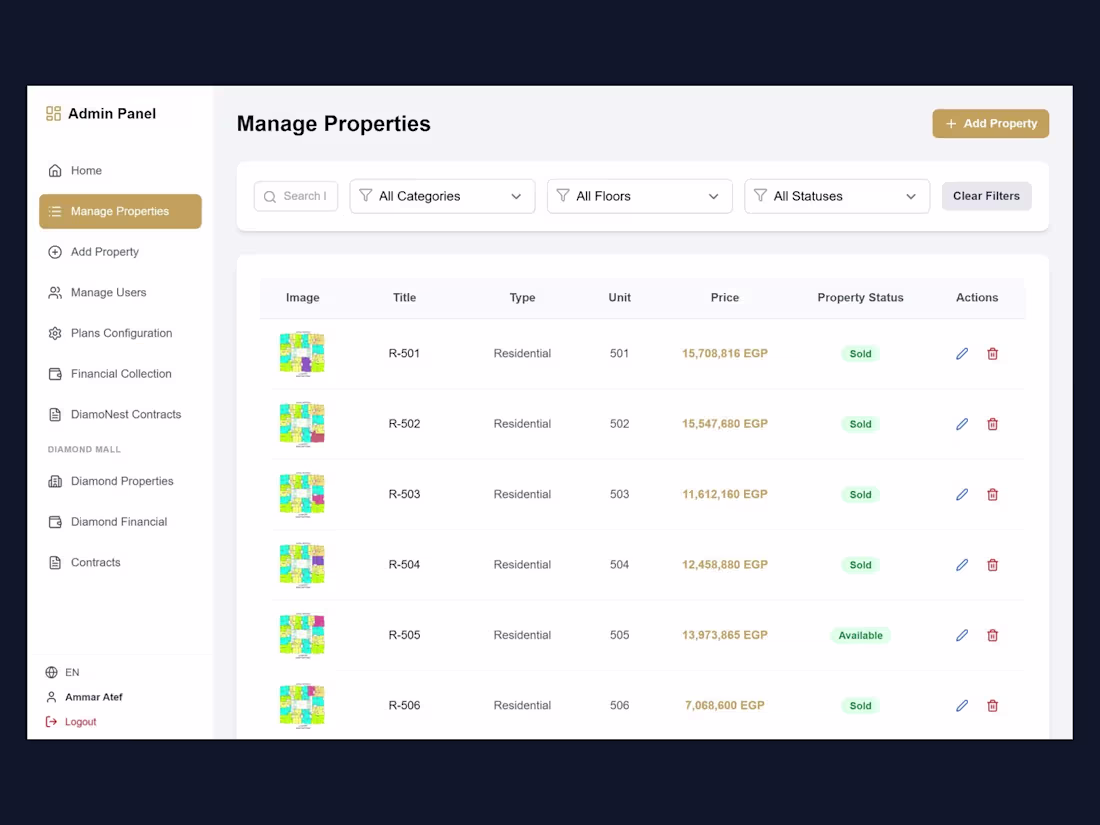Open Plans Configuration page
This screenshot has height=825, width=1100.
pos(120,333)
